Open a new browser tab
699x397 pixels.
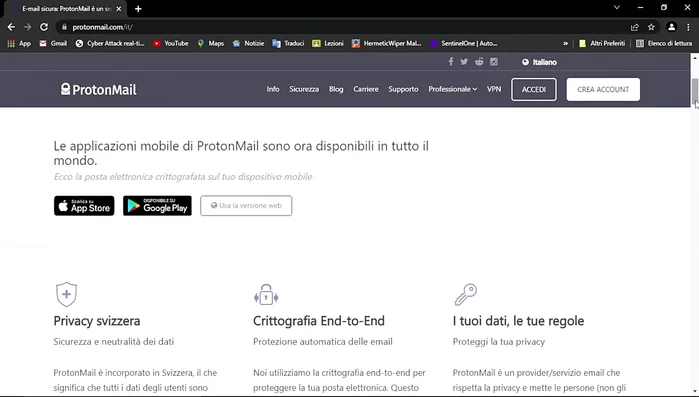tap(138, 9)
